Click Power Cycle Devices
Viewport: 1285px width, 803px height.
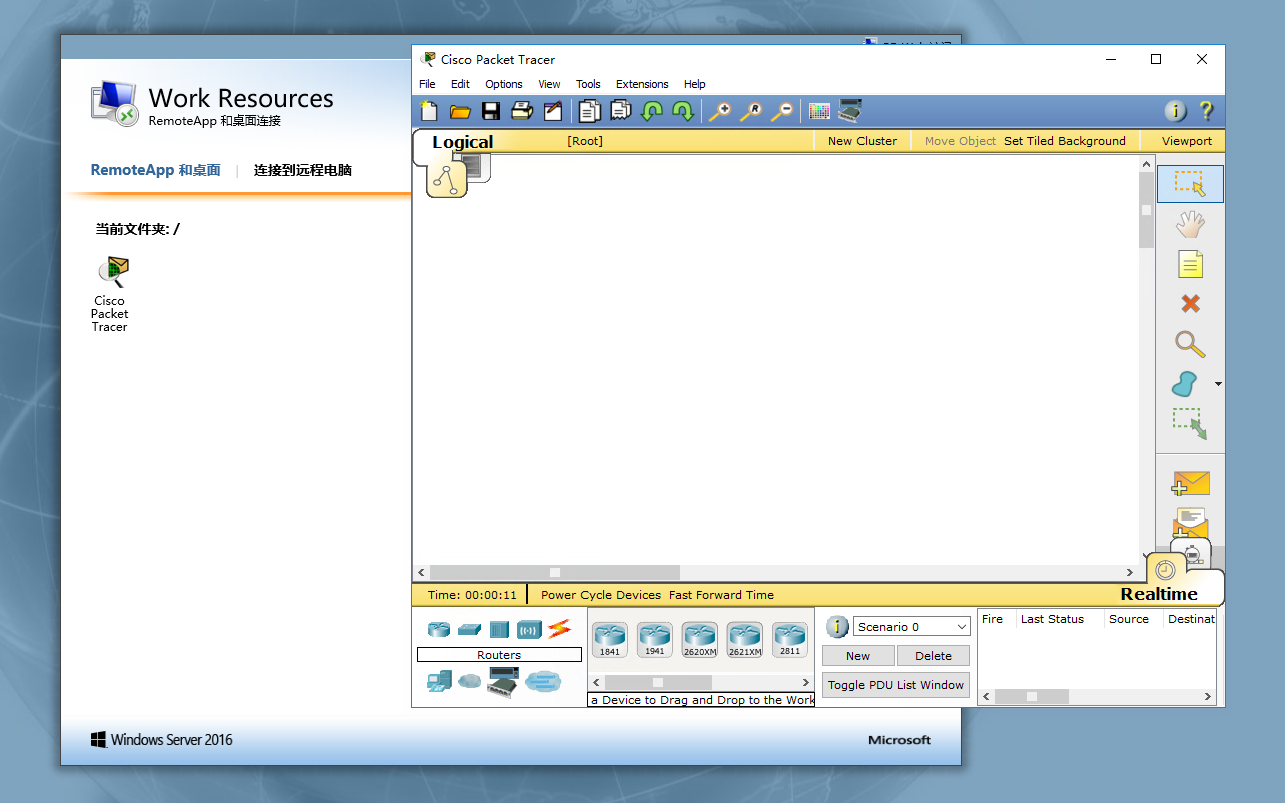[601, 595]
